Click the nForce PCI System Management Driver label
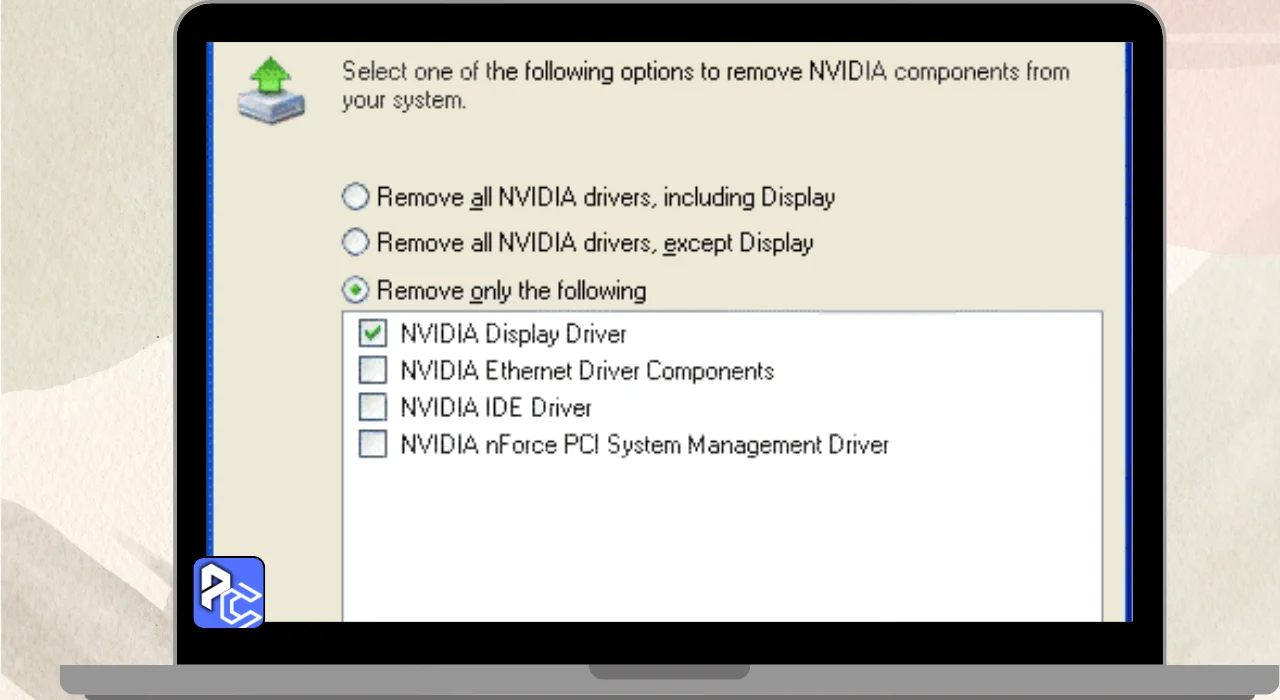 644,444
